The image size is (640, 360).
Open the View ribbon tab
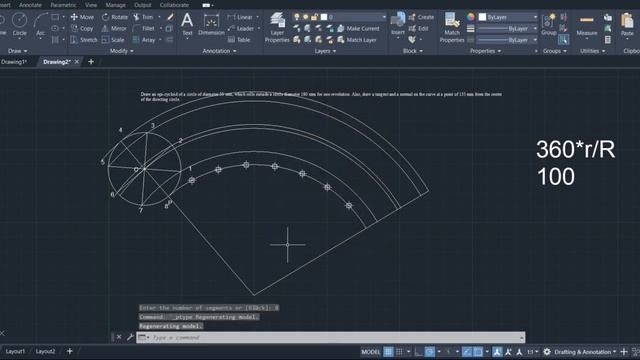coord(91,5)
